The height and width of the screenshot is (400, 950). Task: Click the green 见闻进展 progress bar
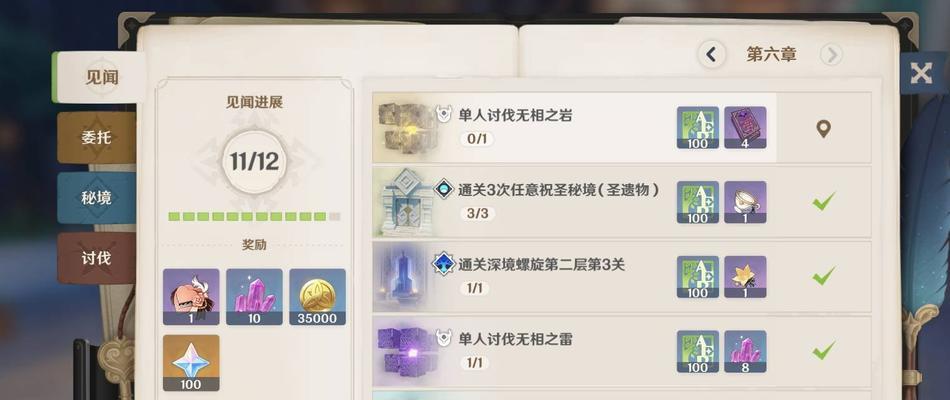coord(254,216)
